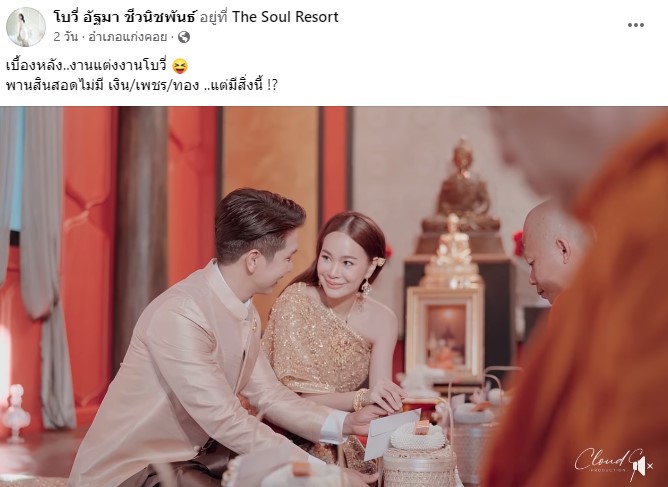This screenshot has height=487, width=668.
Task: Click the globe public privacy icon
Action: 184,37
